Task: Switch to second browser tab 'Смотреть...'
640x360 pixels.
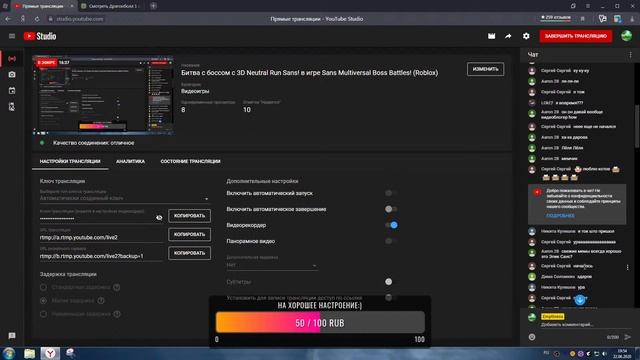Action: [111, 6]
